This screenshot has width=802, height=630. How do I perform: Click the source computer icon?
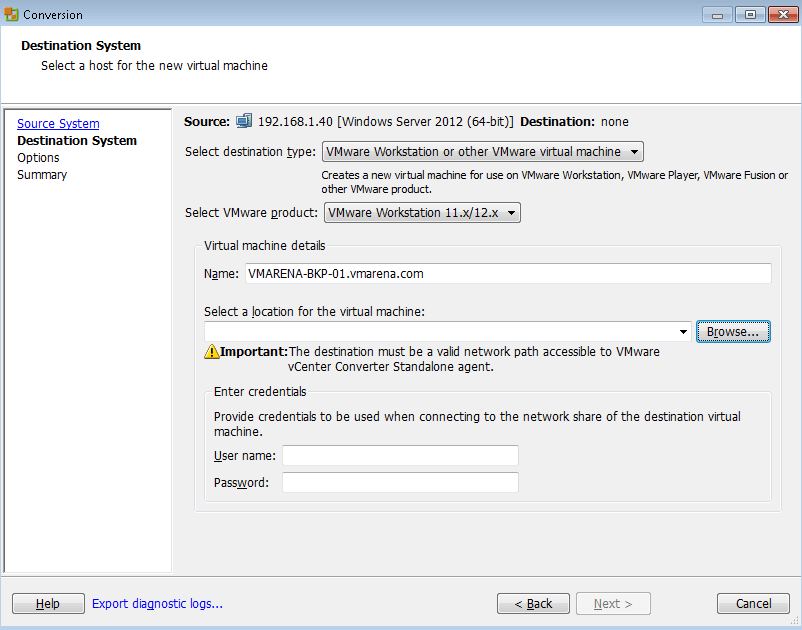(x=244, y=121)
